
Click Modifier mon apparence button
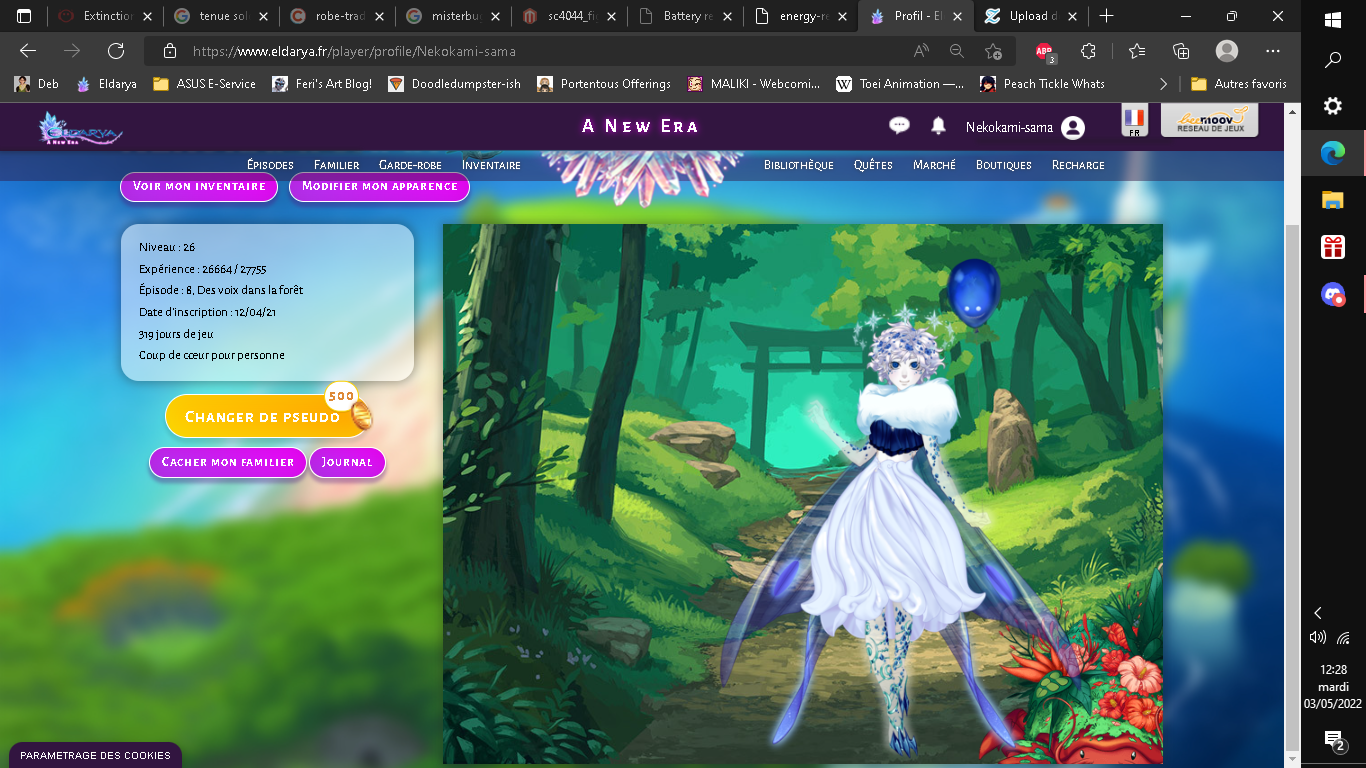[379, 186]
